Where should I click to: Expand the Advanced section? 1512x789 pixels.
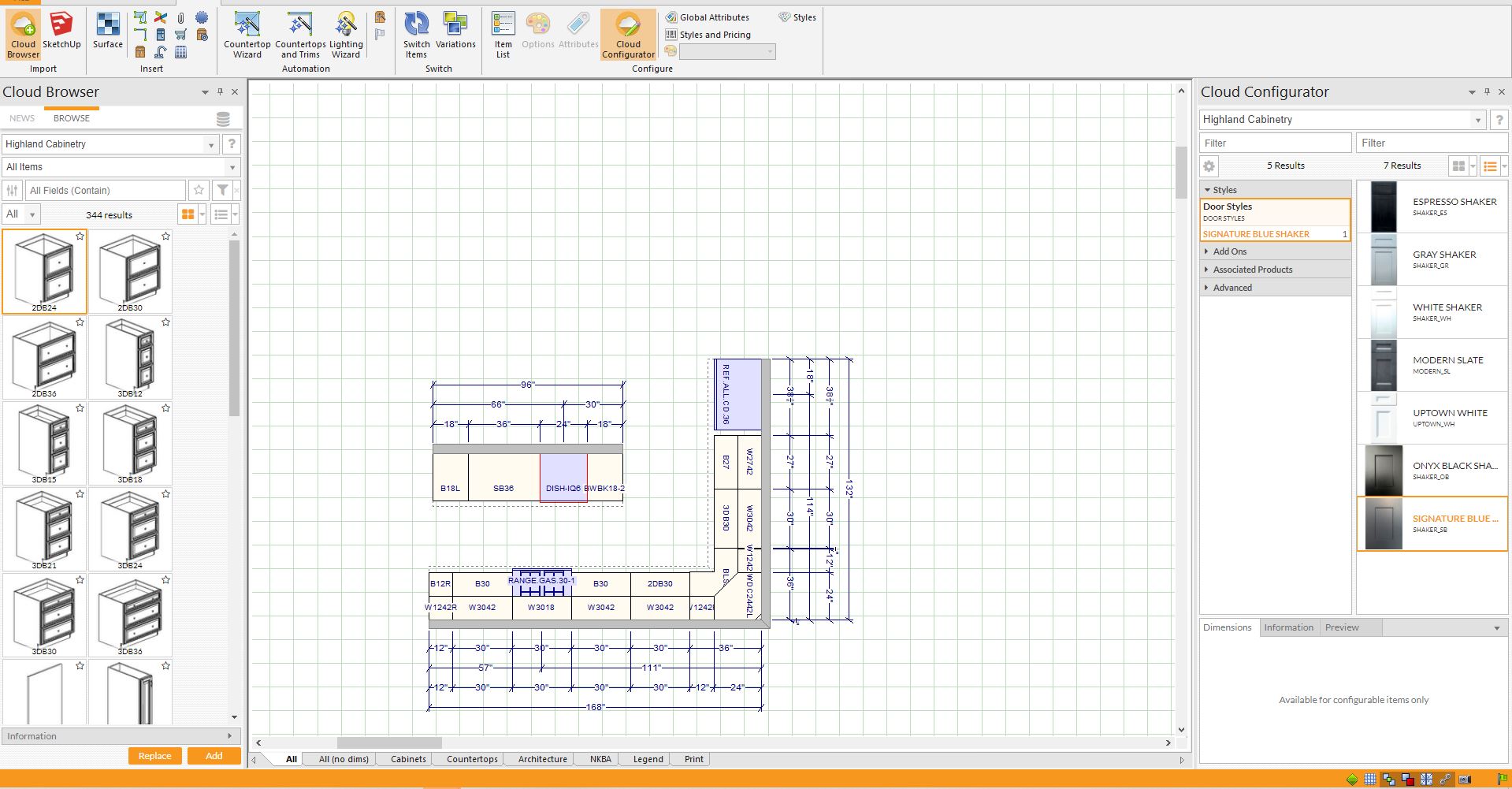click(x=1276, y=288)
